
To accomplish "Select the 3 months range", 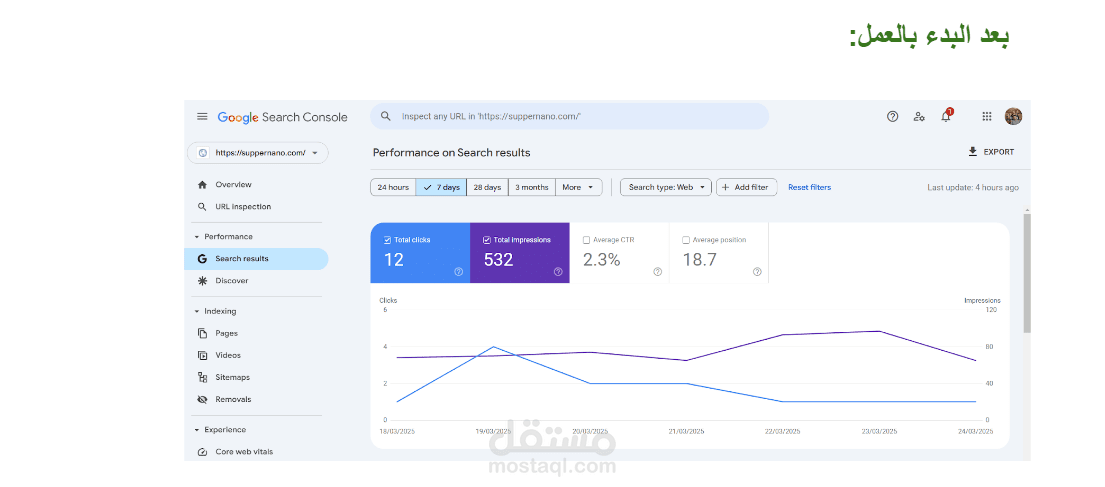I will pyautogui.click(x=532, y=187).
